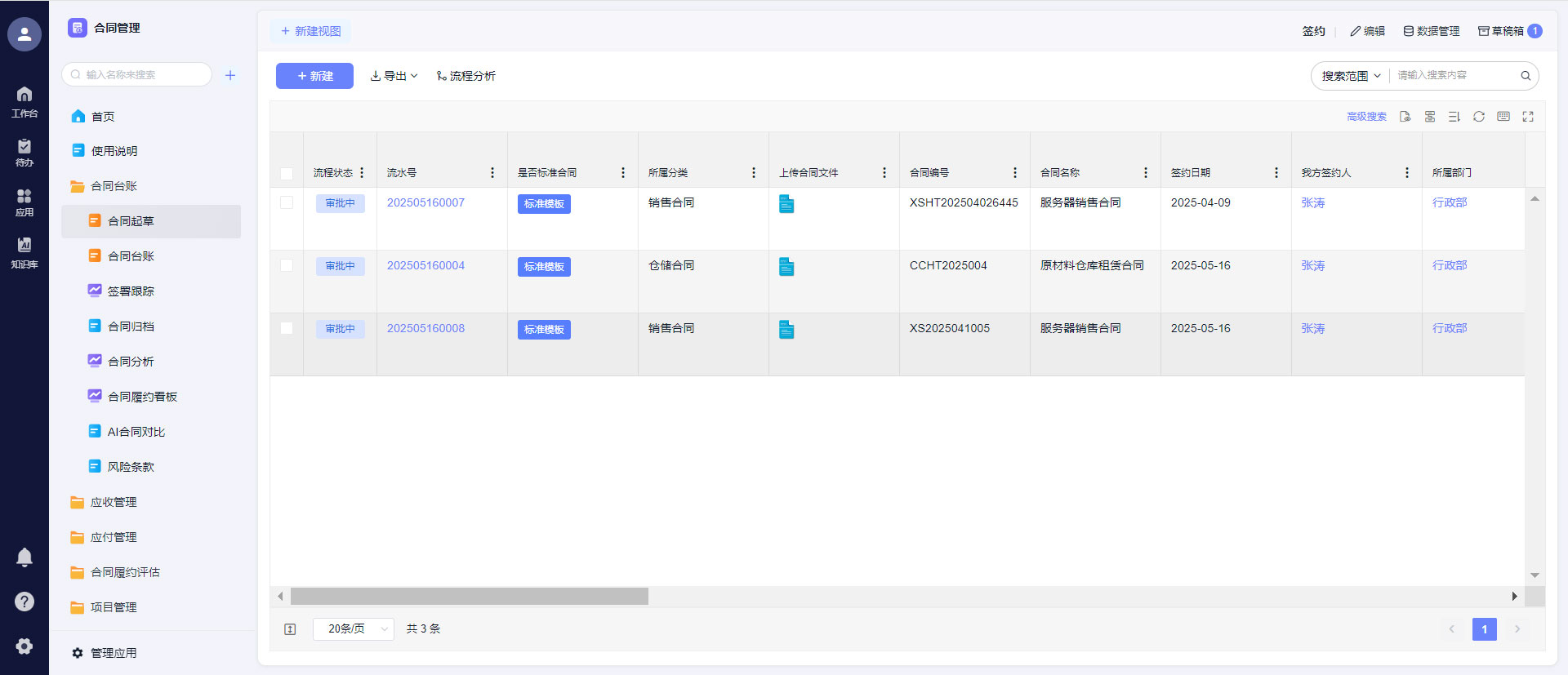Click the fullscreen expand icon
This screenshot has width=1568, height=675.
(1527, 117)
